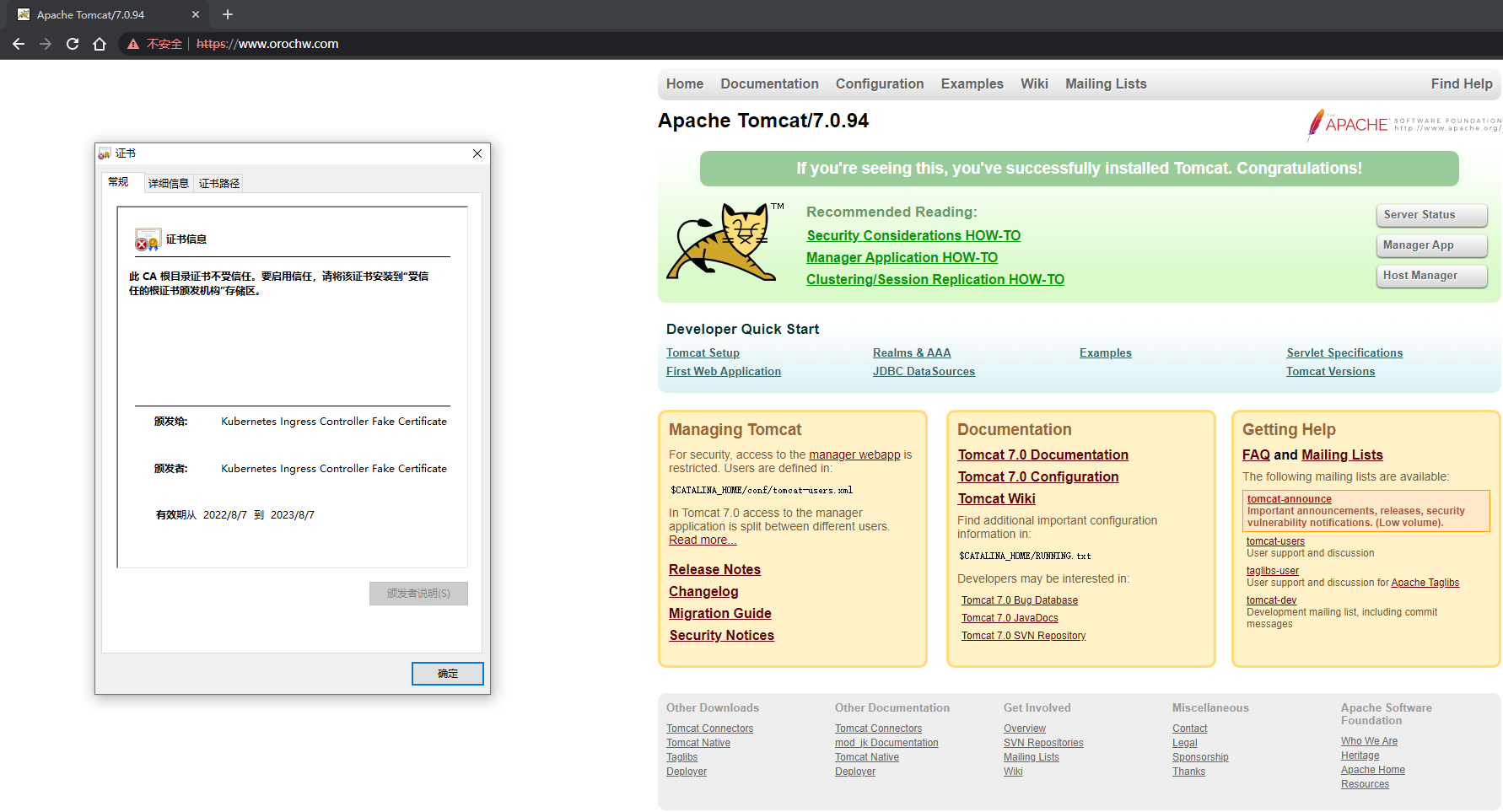Click the Tomcat cat logo image
Viewport: 1503px width, 812px height.
724,242
